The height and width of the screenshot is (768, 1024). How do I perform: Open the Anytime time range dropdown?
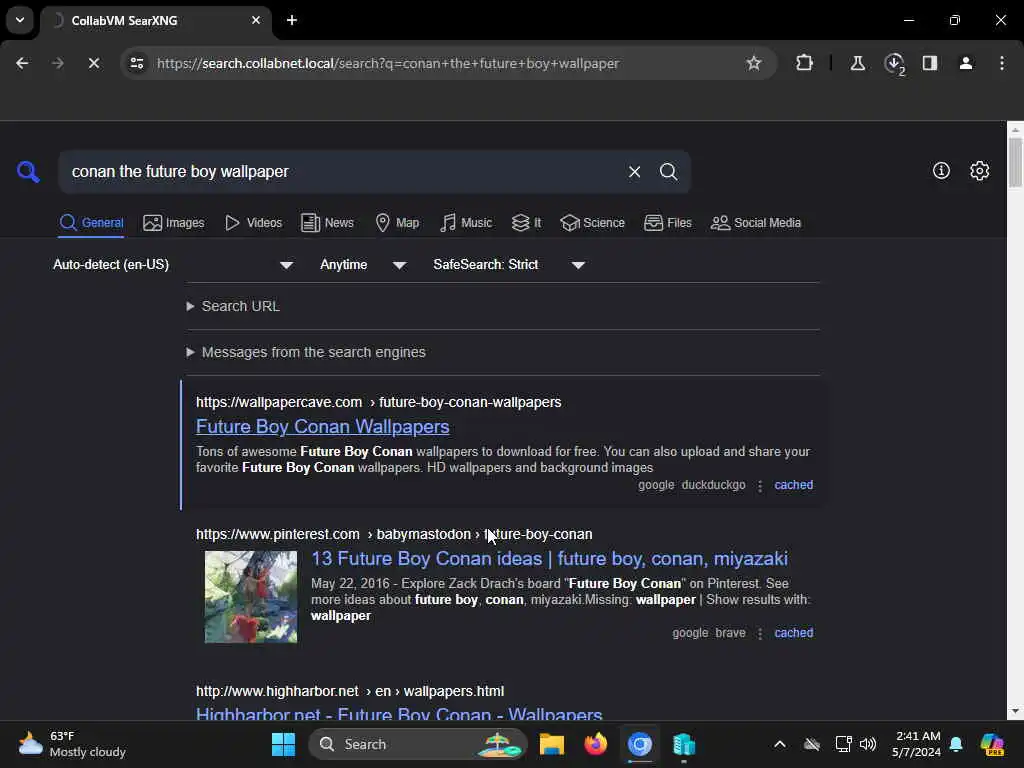[363, 264]
